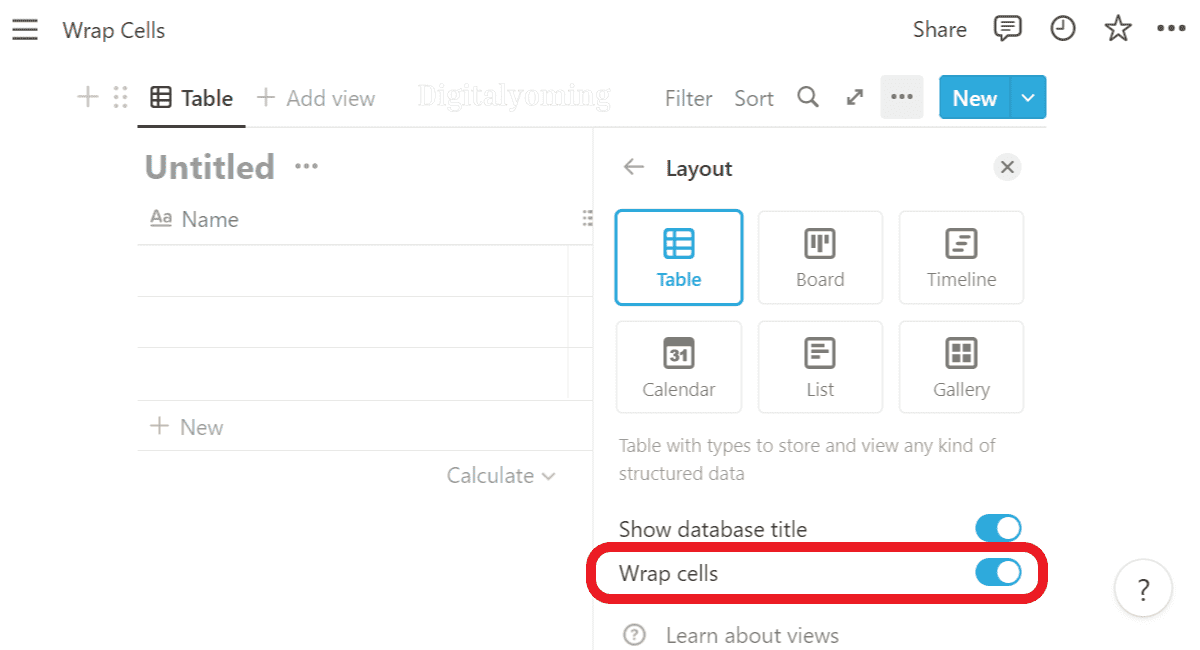Image resolution: width=1200 pixels, height=650 pixels.
Task: Select the Table view tab
Action: coord(191,98)
